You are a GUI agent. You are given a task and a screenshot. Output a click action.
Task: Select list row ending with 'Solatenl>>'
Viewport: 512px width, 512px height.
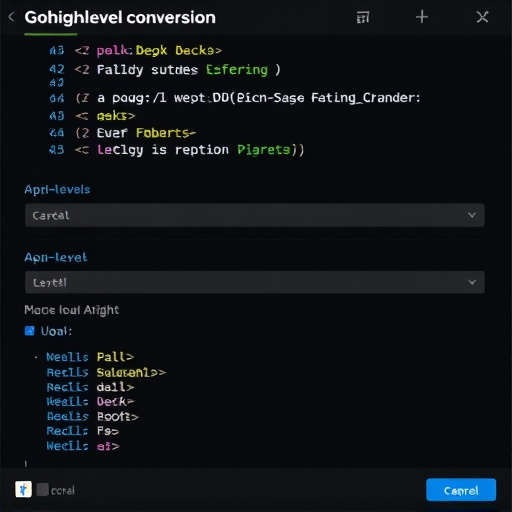tap(106, 372)
